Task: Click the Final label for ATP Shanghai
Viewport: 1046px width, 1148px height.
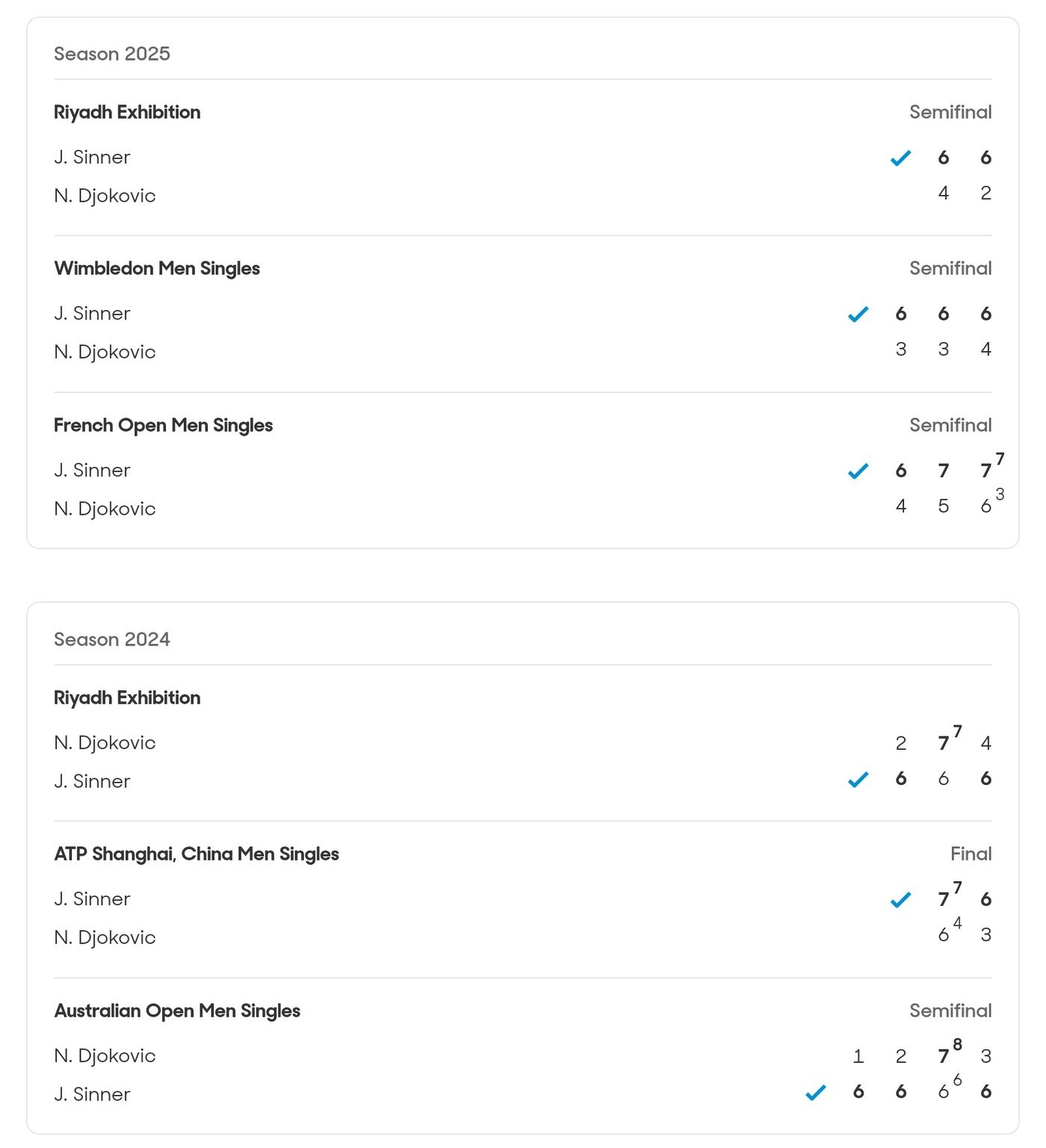Action: pos(971,854)
